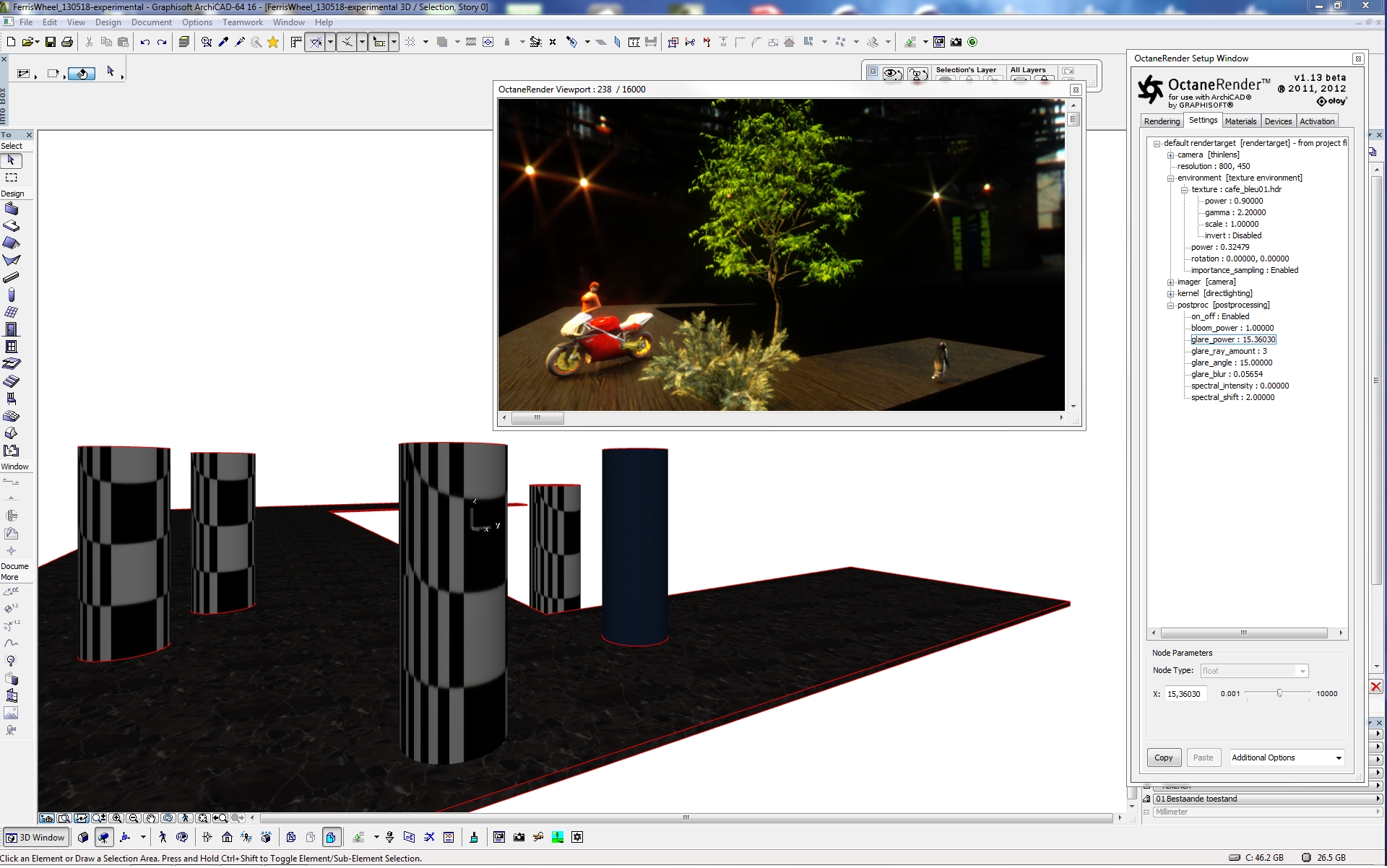Click the glare_power X value slider
The image size is (1387, 868).
[x=1279, y=694]
